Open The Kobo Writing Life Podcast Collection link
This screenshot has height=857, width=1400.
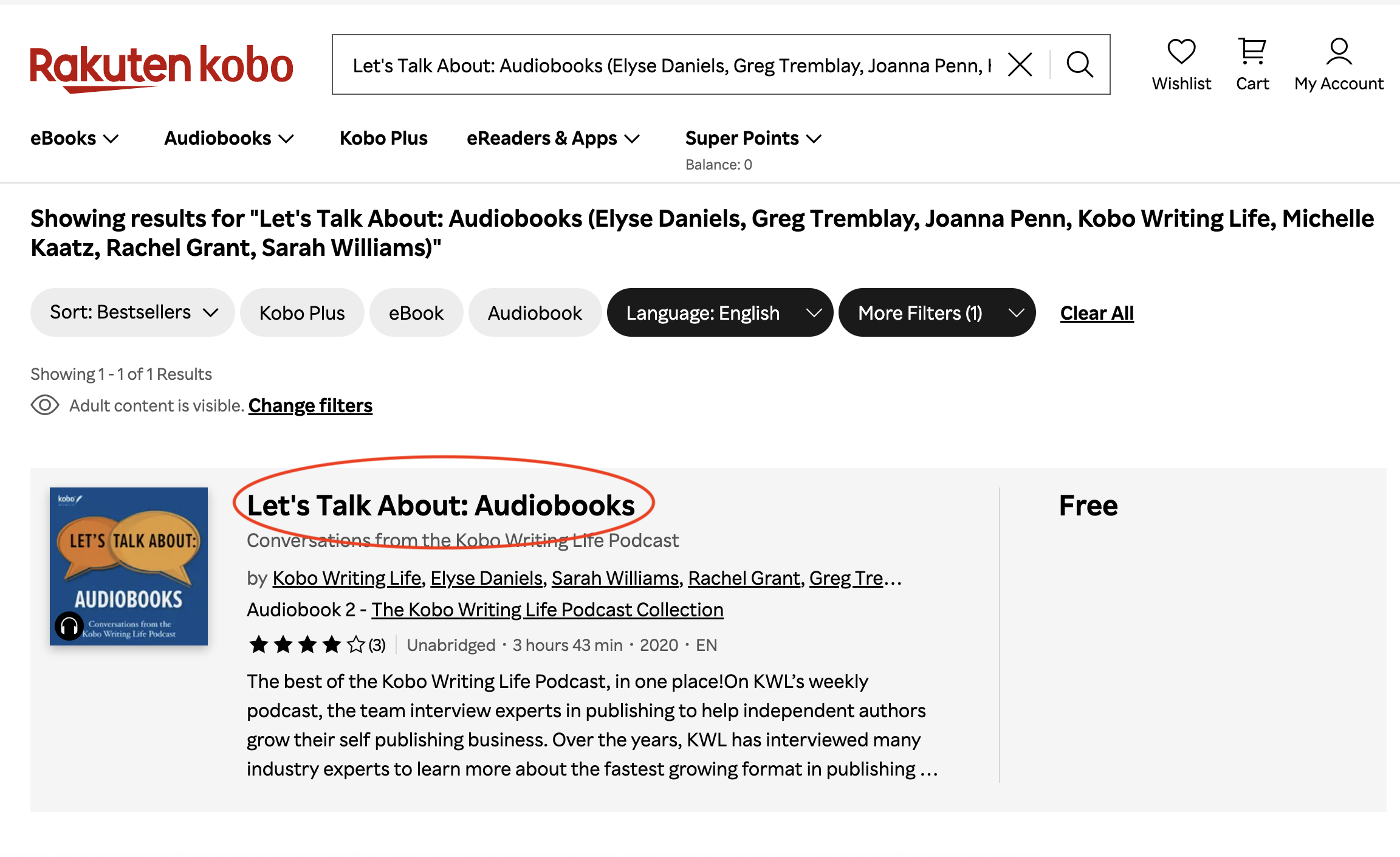(x=547, y=610)
